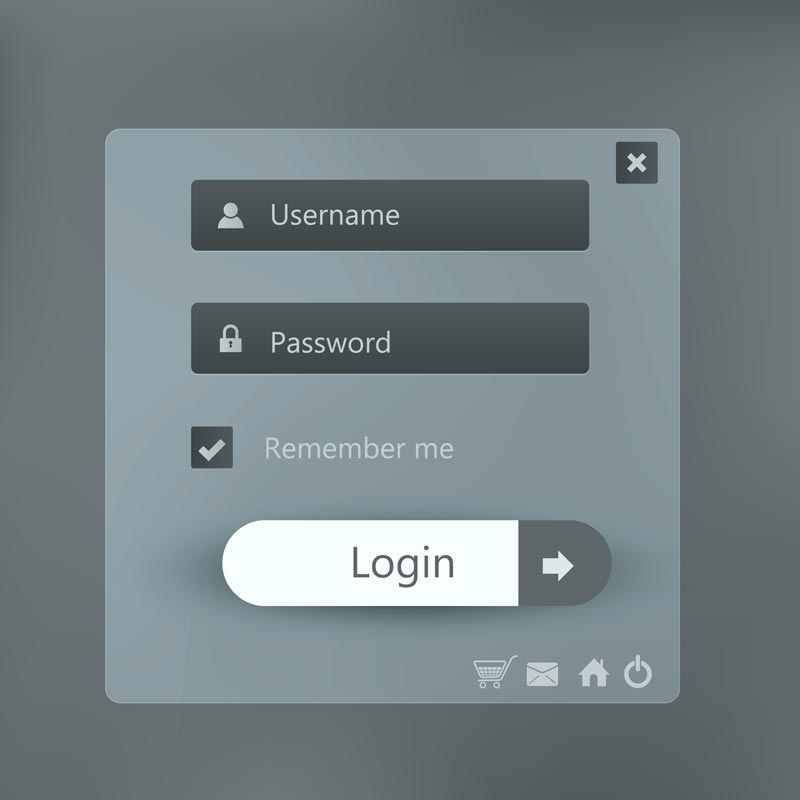Click the user silhouette icon beside Username
Image resolution: width=800 pixels, height=800 pixels.
click(231, 216)
